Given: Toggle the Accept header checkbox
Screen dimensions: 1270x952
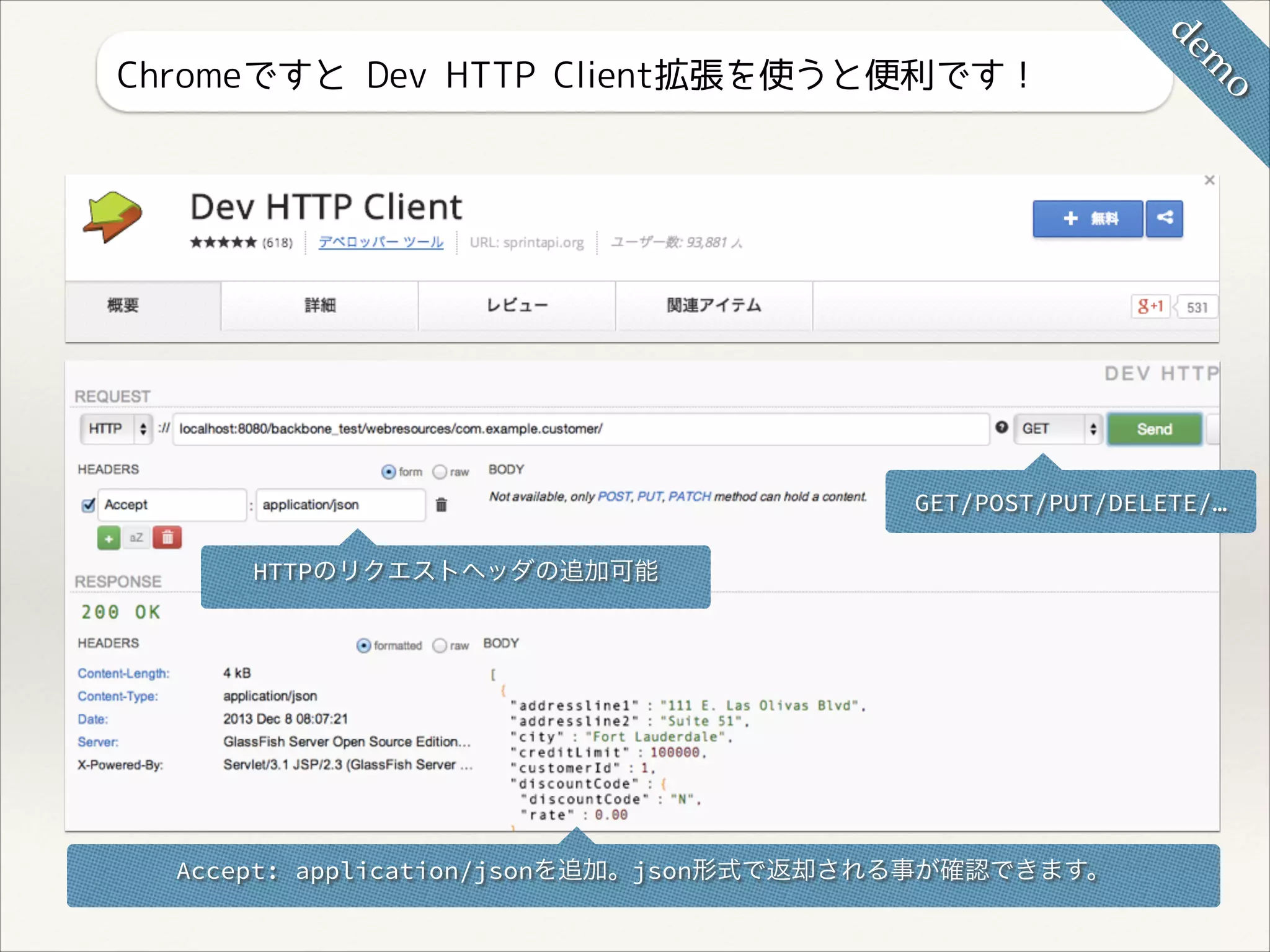Looking at the screenshot, I should pos(89,505).
